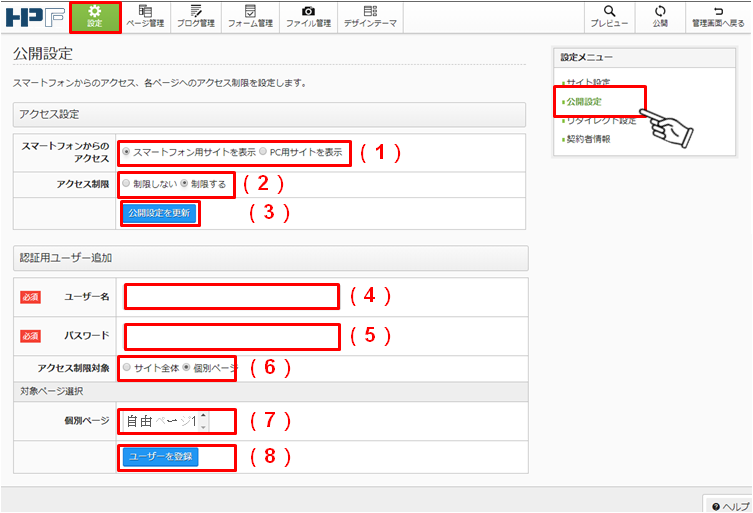The width and height of the screenshot is (753, 513).
Task: Open フォーム管理 in the top toolbar
Action: click(250, 17)
